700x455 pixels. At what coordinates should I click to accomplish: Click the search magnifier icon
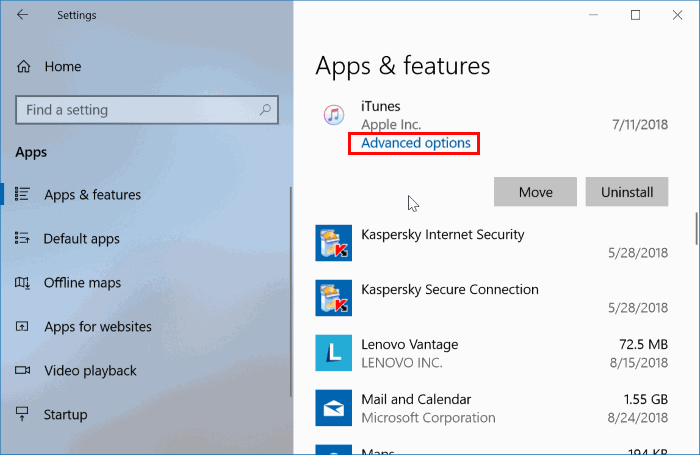(265, 109)
